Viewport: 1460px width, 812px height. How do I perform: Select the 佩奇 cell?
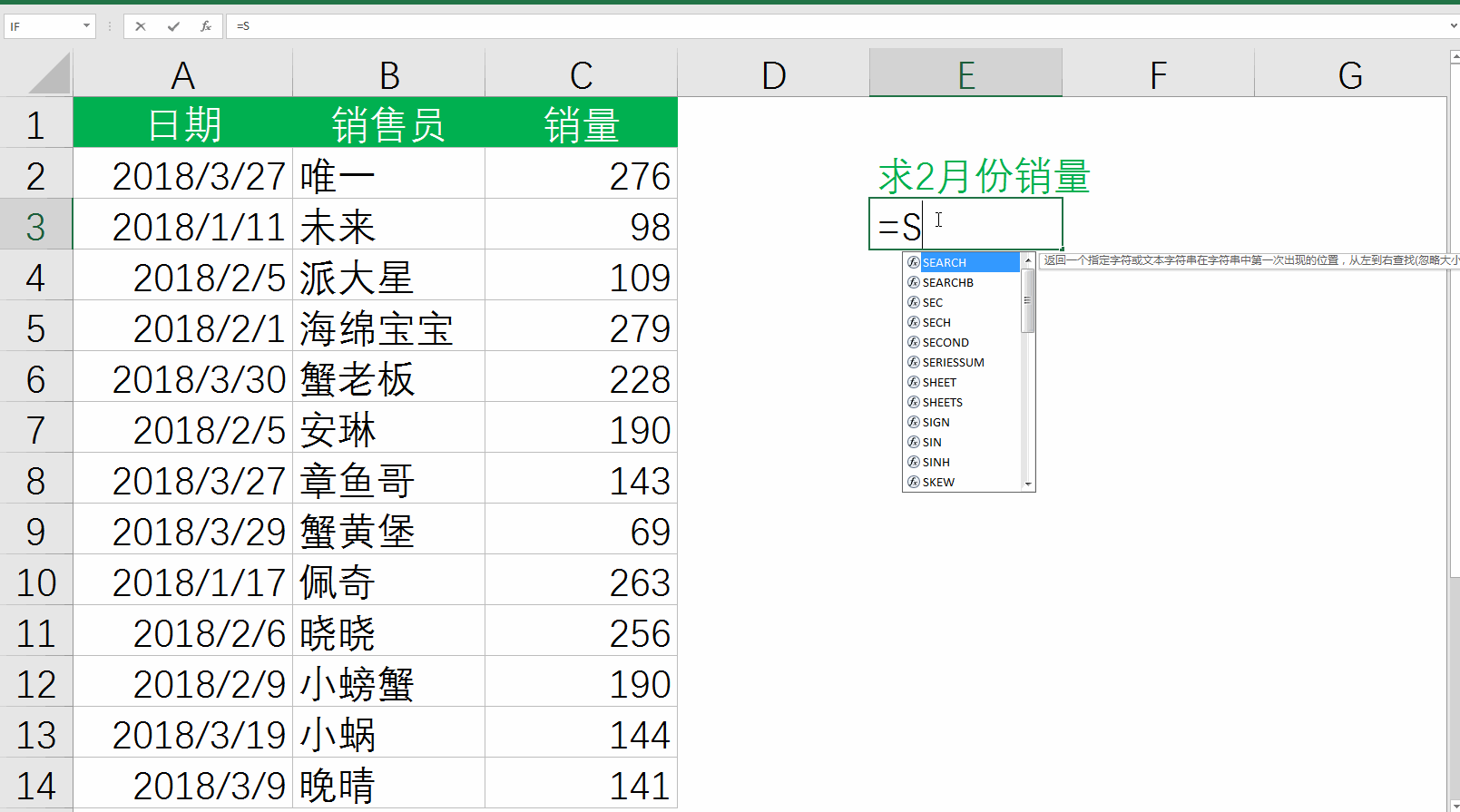coord(389,580)
